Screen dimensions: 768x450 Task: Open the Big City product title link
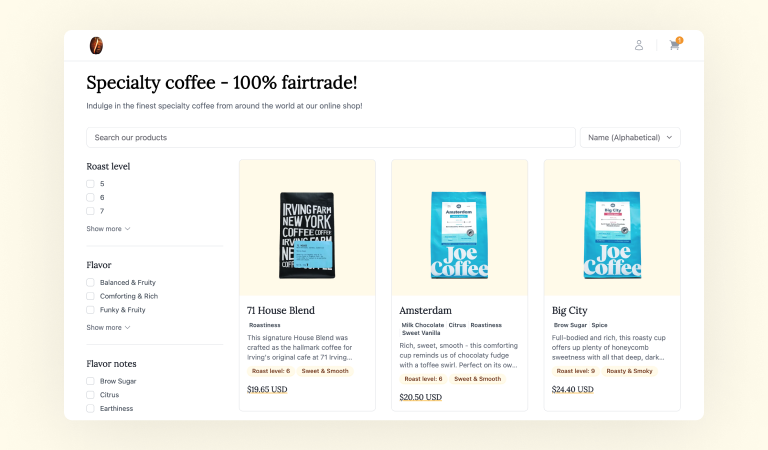(569, 310)
